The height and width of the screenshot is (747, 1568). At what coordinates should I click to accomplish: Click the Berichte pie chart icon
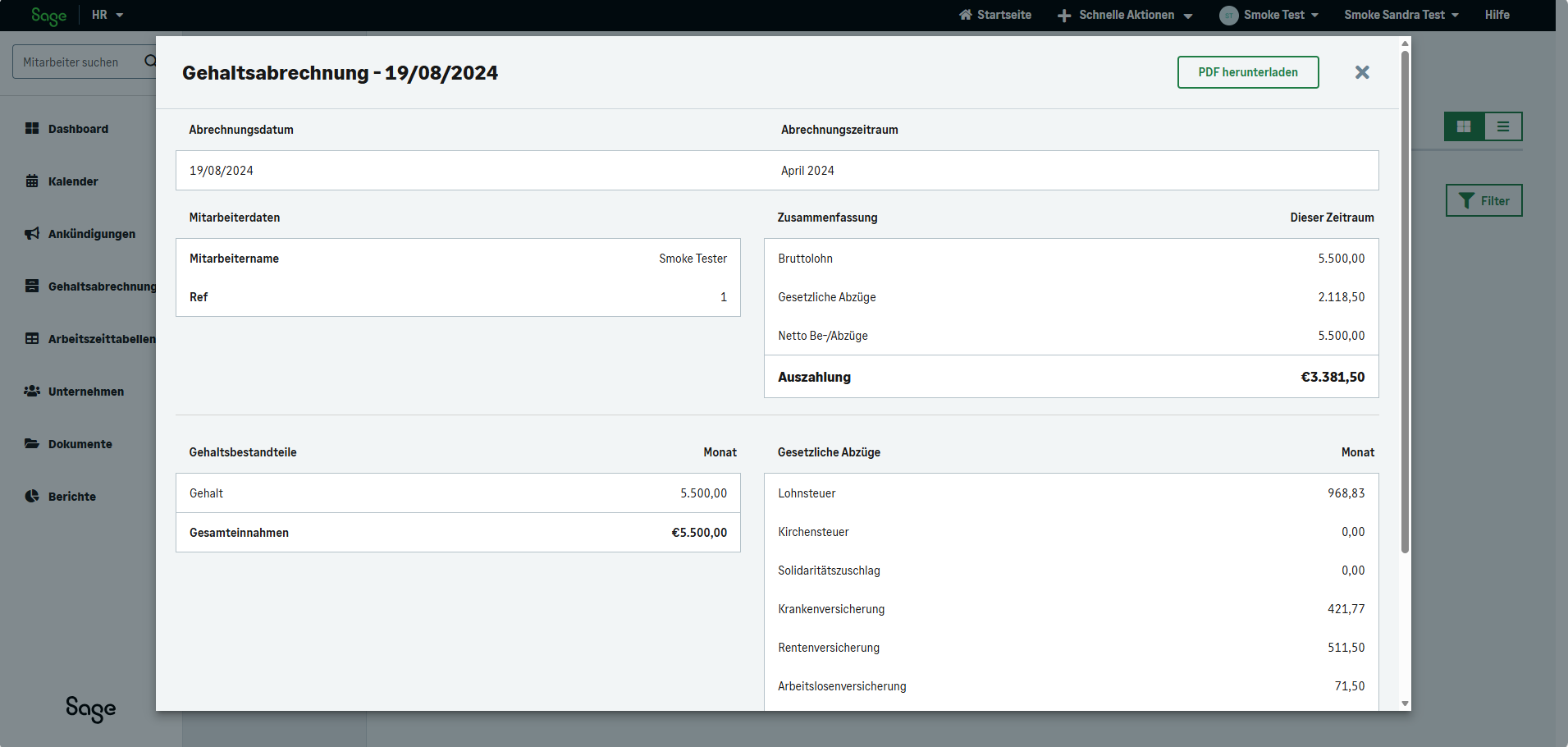pyautogui.click(x=32, y=496)
